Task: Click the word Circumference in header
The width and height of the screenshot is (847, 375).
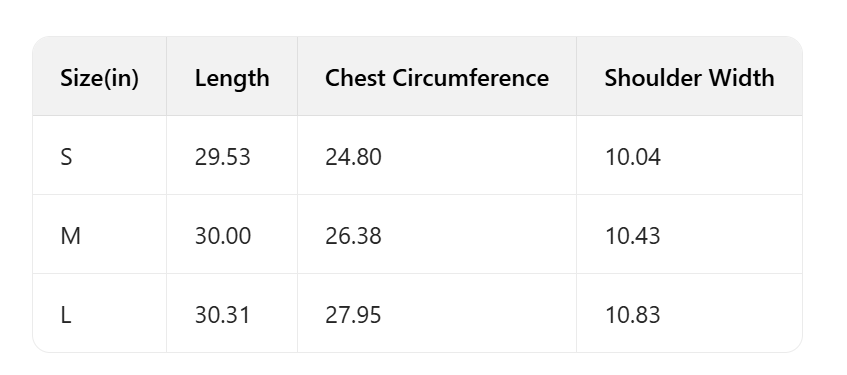Action: [470, 78]
